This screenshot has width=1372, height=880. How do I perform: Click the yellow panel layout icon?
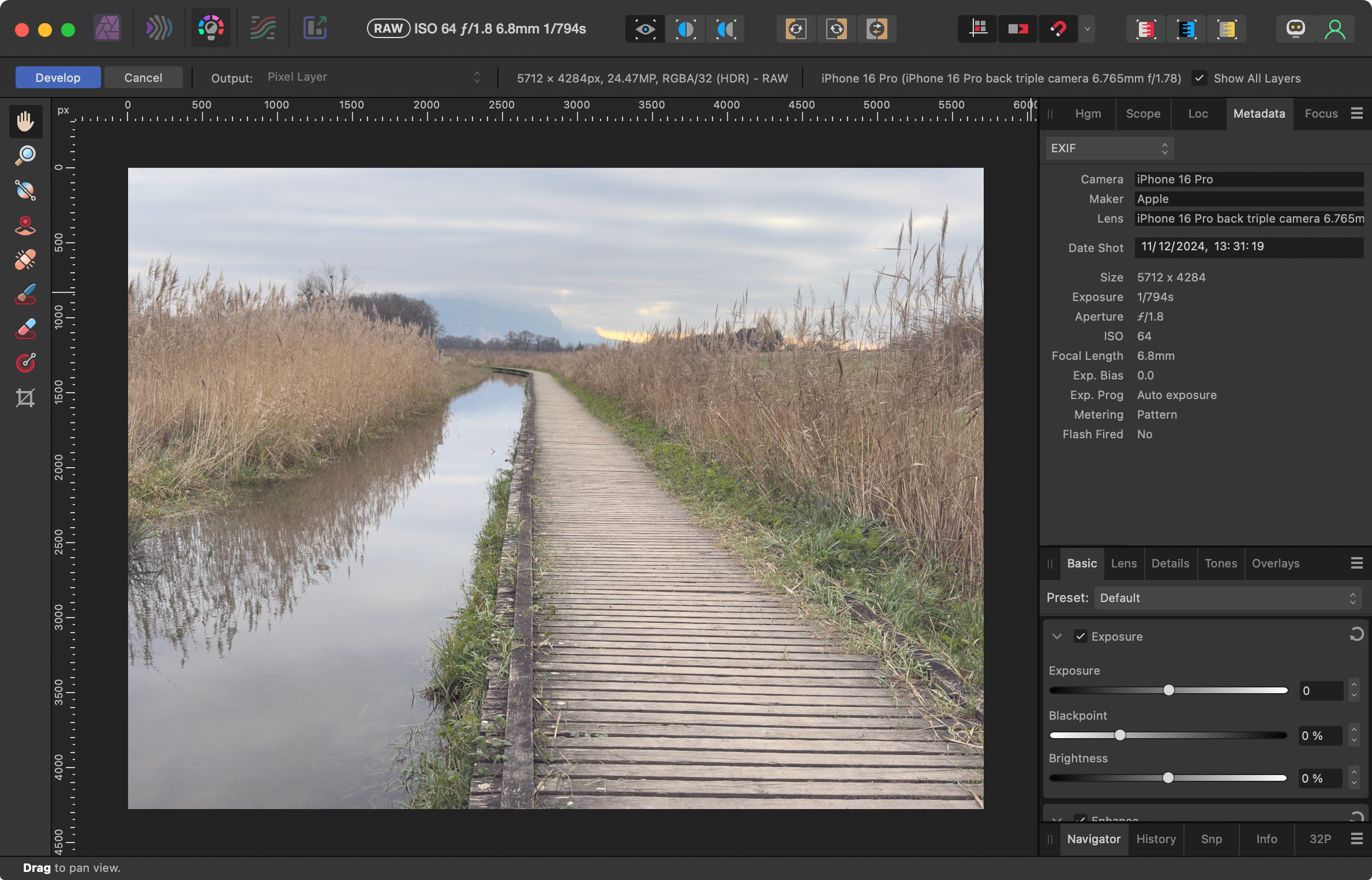point(1226,29)
